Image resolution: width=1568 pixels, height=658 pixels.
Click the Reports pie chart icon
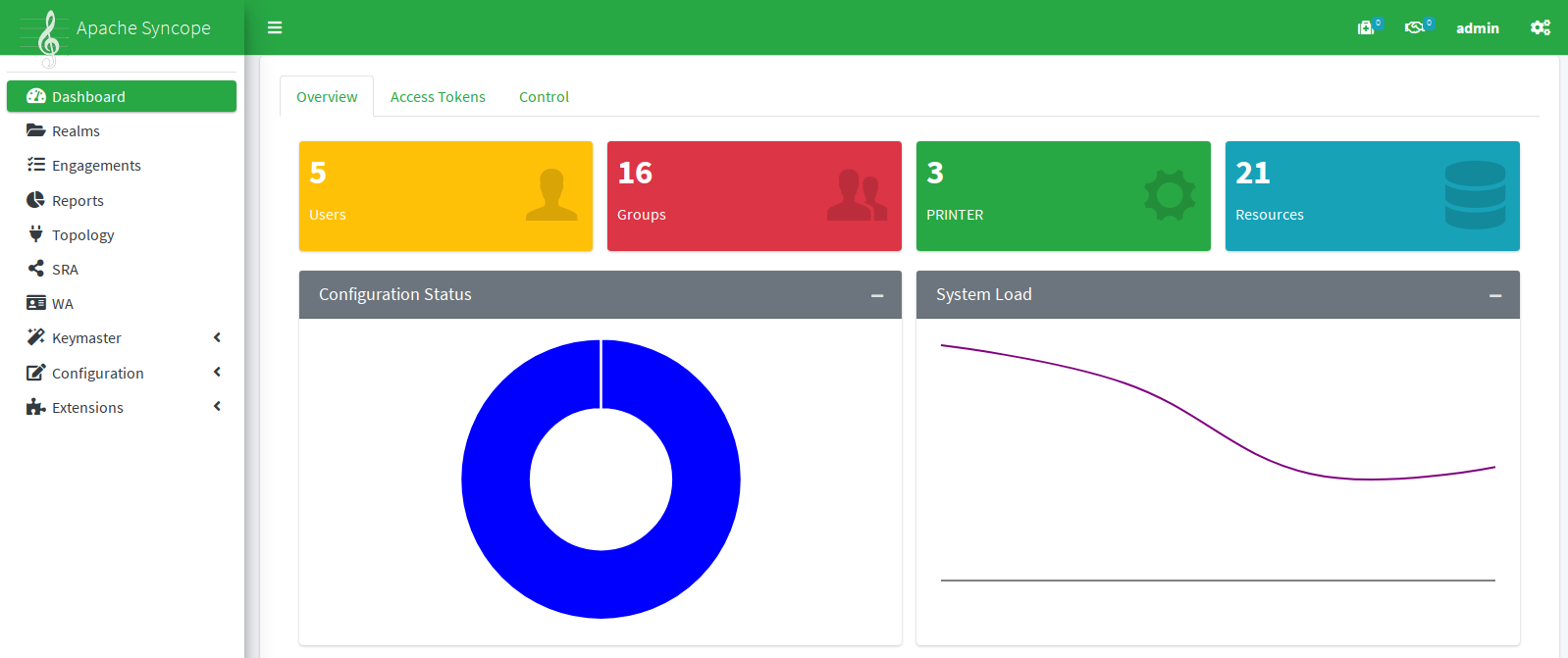click(x=36, y=200)
